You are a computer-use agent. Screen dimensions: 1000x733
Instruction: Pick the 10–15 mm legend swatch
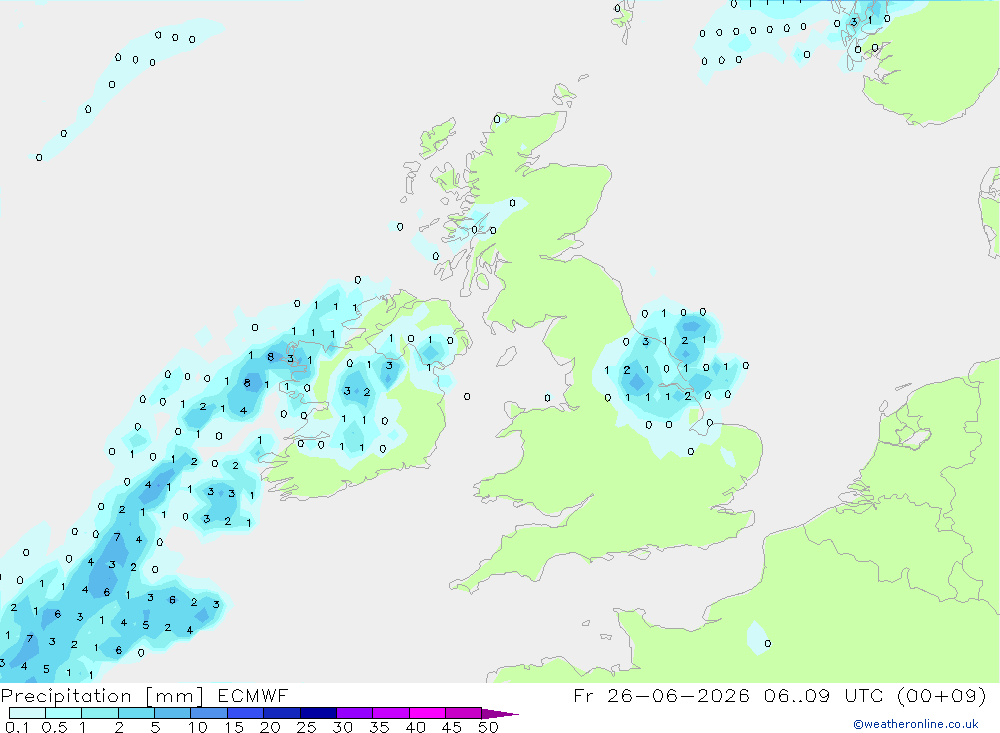(209, 713)
